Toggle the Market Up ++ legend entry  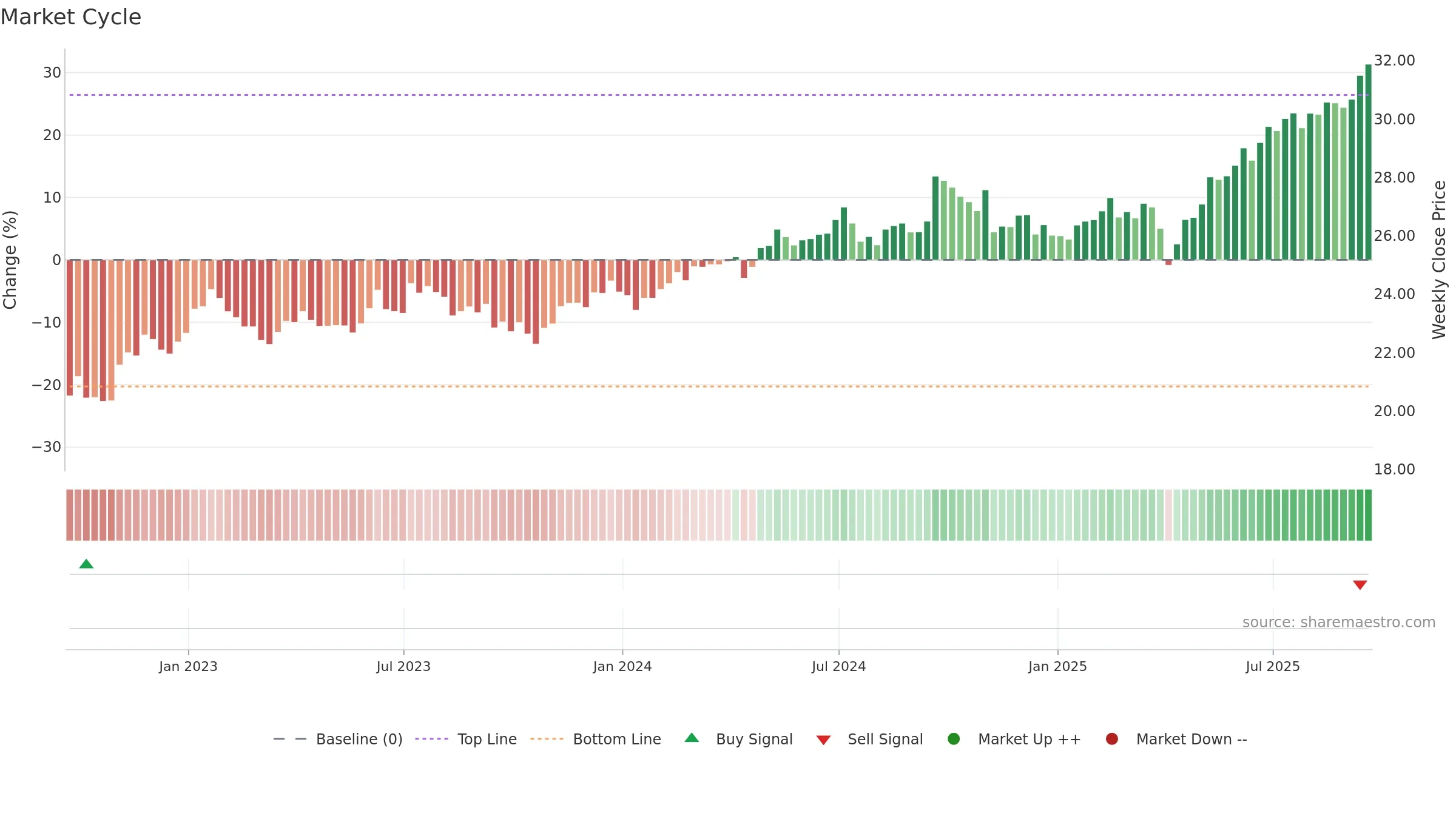[1014, 739]
